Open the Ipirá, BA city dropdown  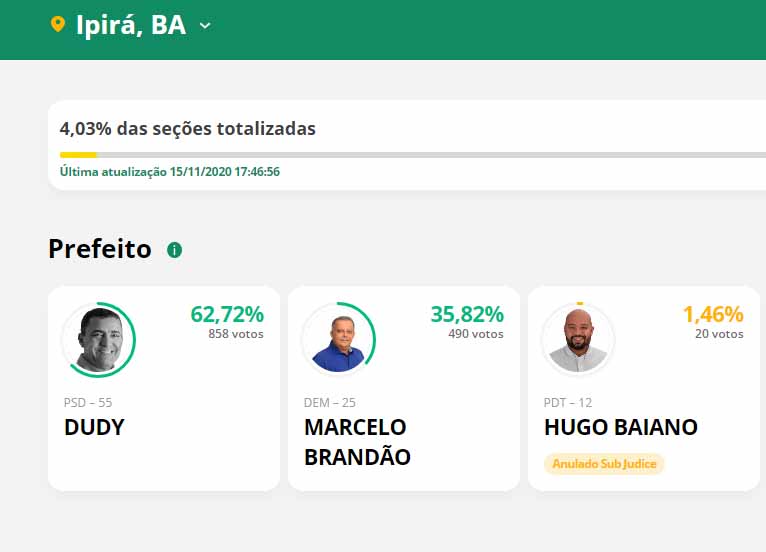click(x=131, y=25)
